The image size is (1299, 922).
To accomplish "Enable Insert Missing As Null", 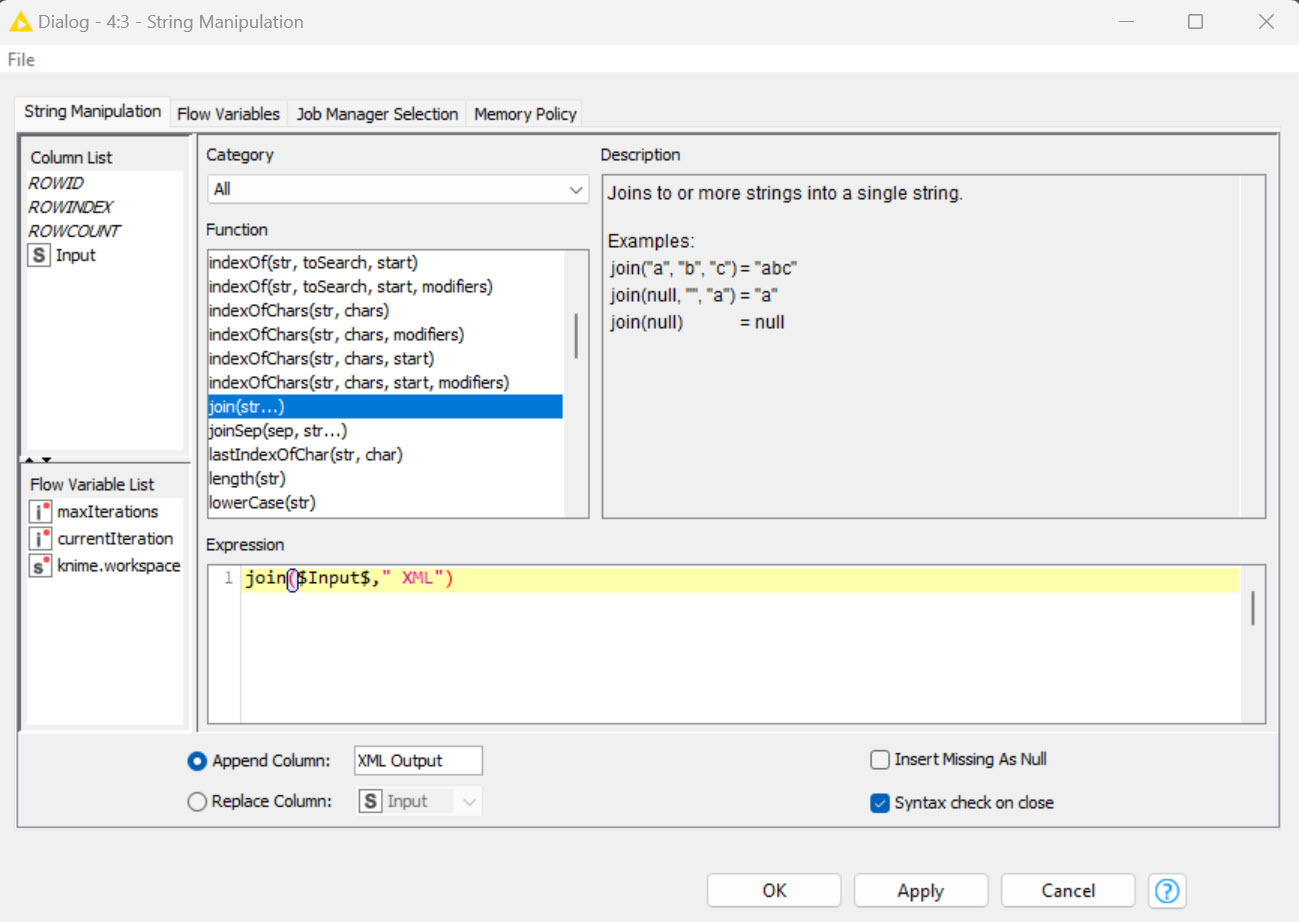I will click(x=879, y=759).
